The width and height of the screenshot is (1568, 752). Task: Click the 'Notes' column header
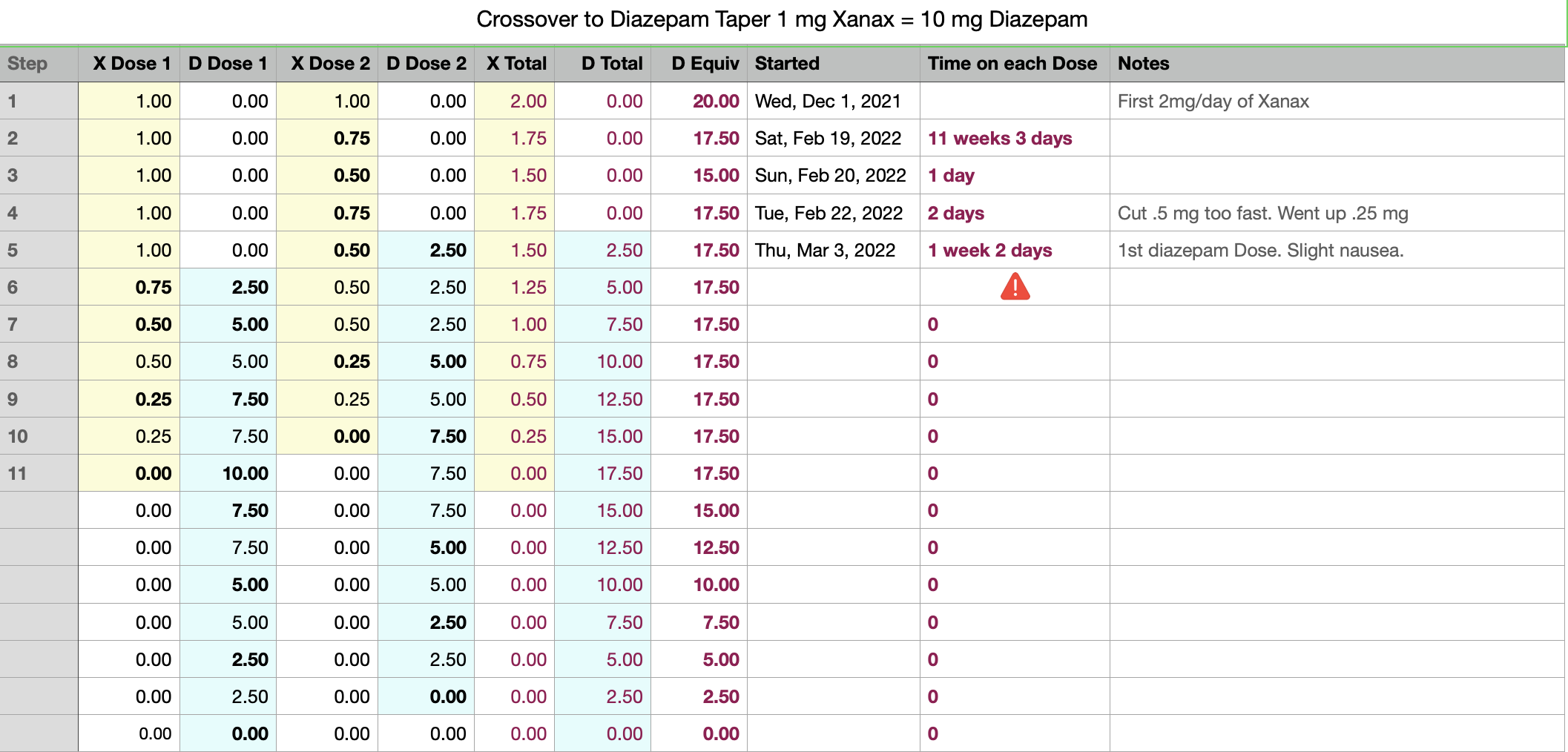[x=1337, y=64]
